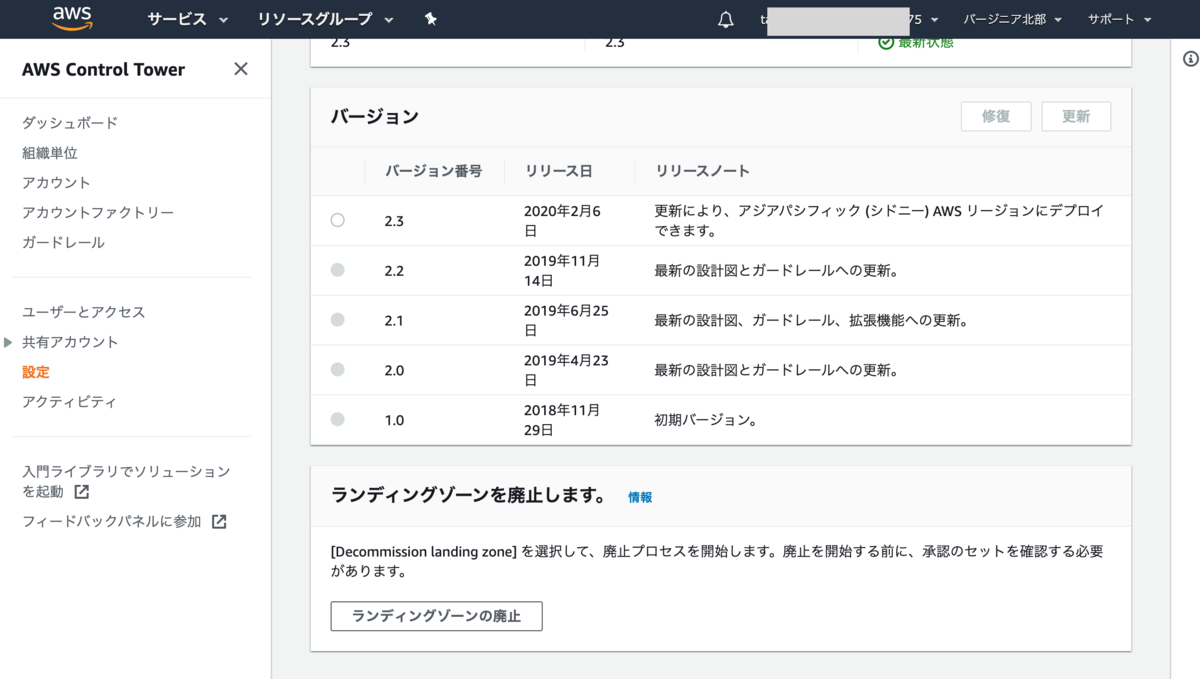This screenshot has width=1200, height=679.
Task: Click the 更新 button
Action: 1076,116
